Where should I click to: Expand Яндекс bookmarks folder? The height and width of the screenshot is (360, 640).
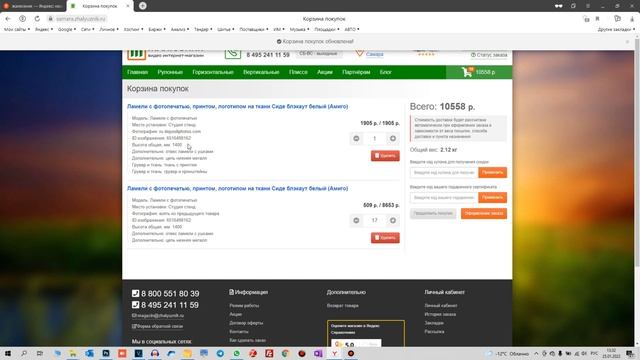(44, 29)
